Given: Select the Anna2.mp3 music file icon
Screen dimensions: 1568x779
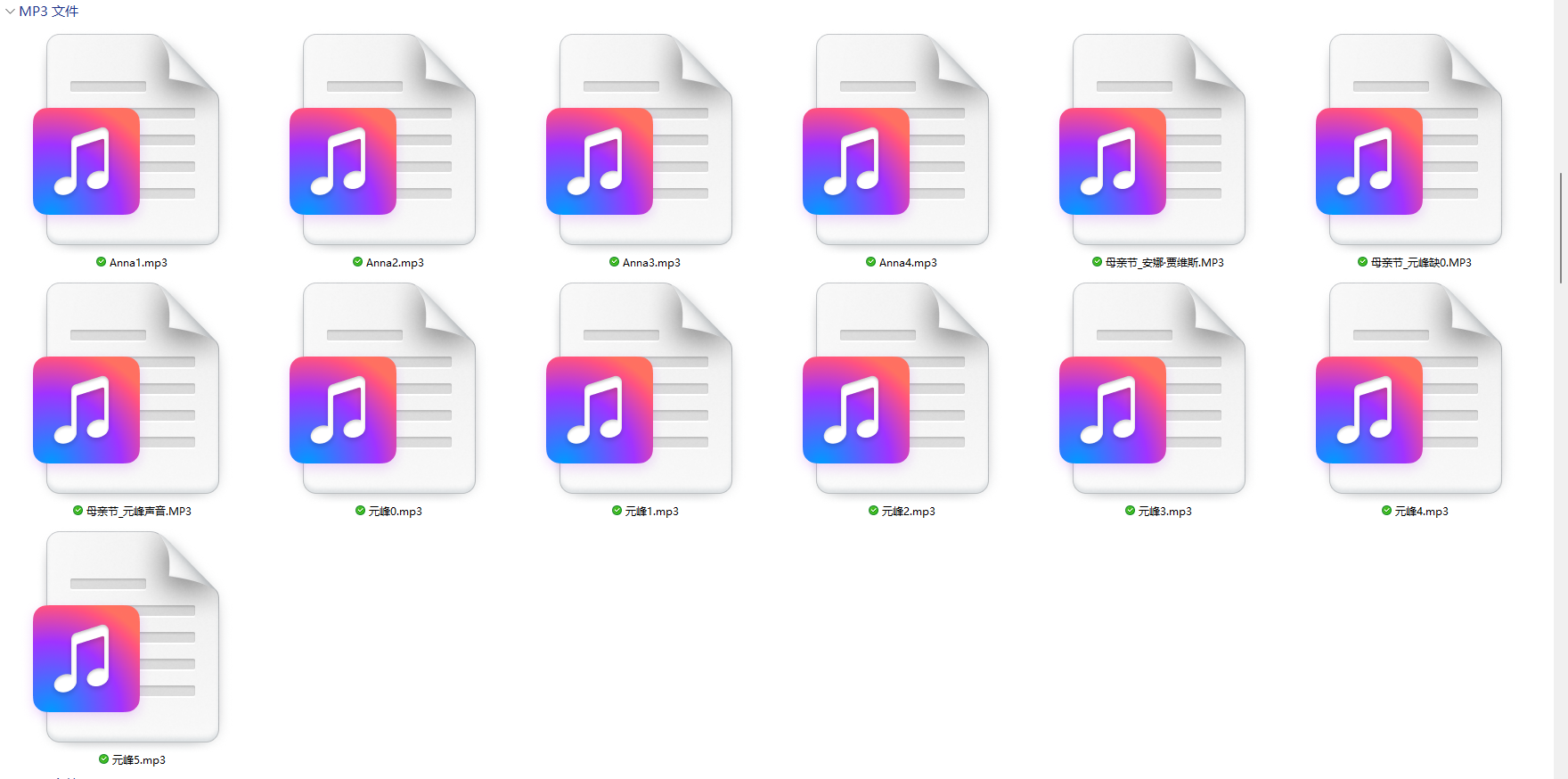Looking at the screenshot, I should 383,139.
